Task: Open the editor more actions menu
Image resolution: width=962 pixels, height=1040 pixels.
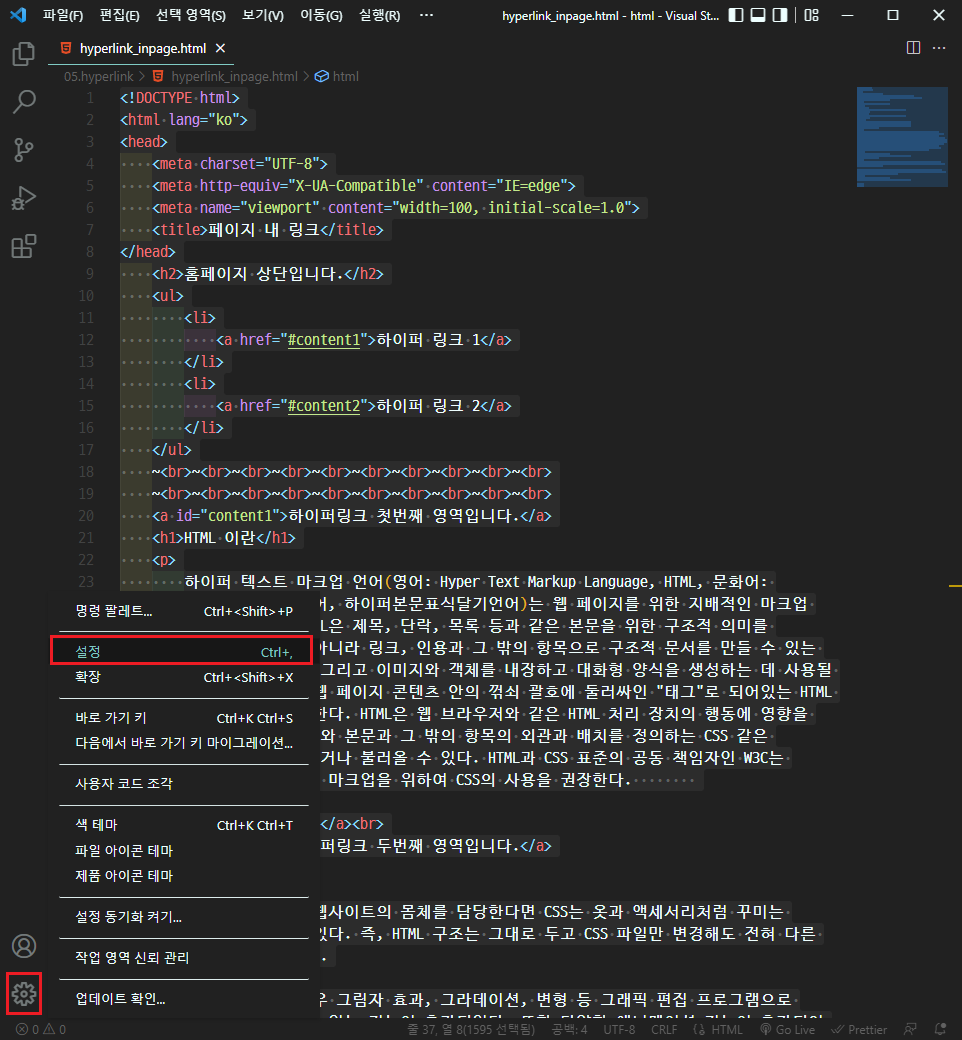Action: click(938, 47)
